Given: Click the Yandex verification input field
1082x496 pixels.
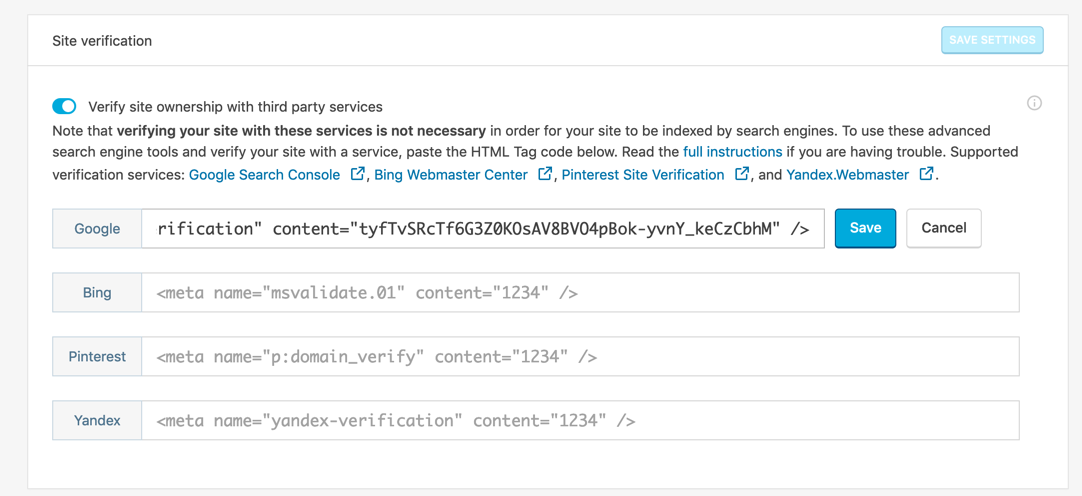Looking at the screenshot, I should point(580,421).
